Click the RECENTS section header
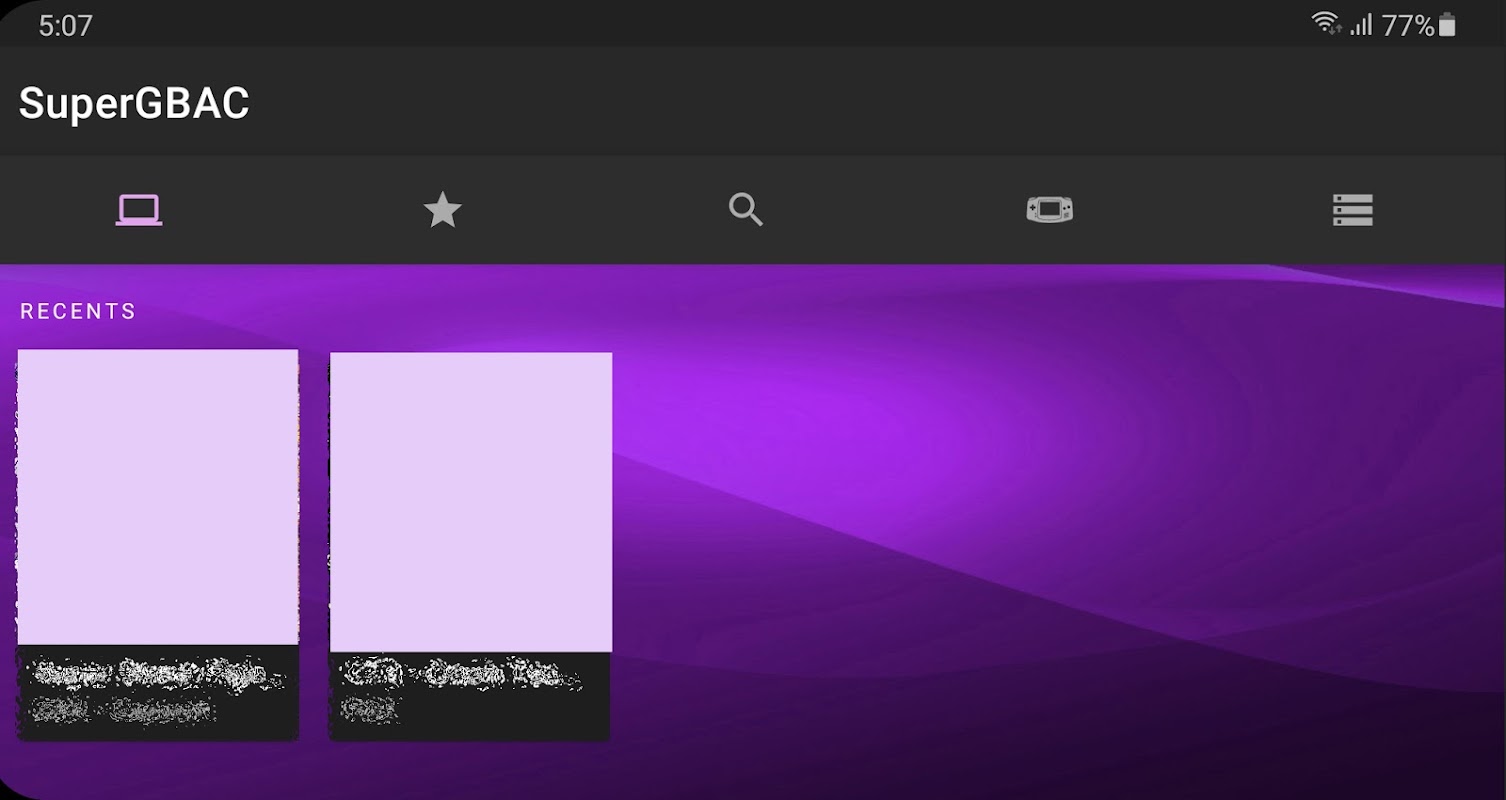This screenshot has height=800, width=1506. (x=78, y=311)
